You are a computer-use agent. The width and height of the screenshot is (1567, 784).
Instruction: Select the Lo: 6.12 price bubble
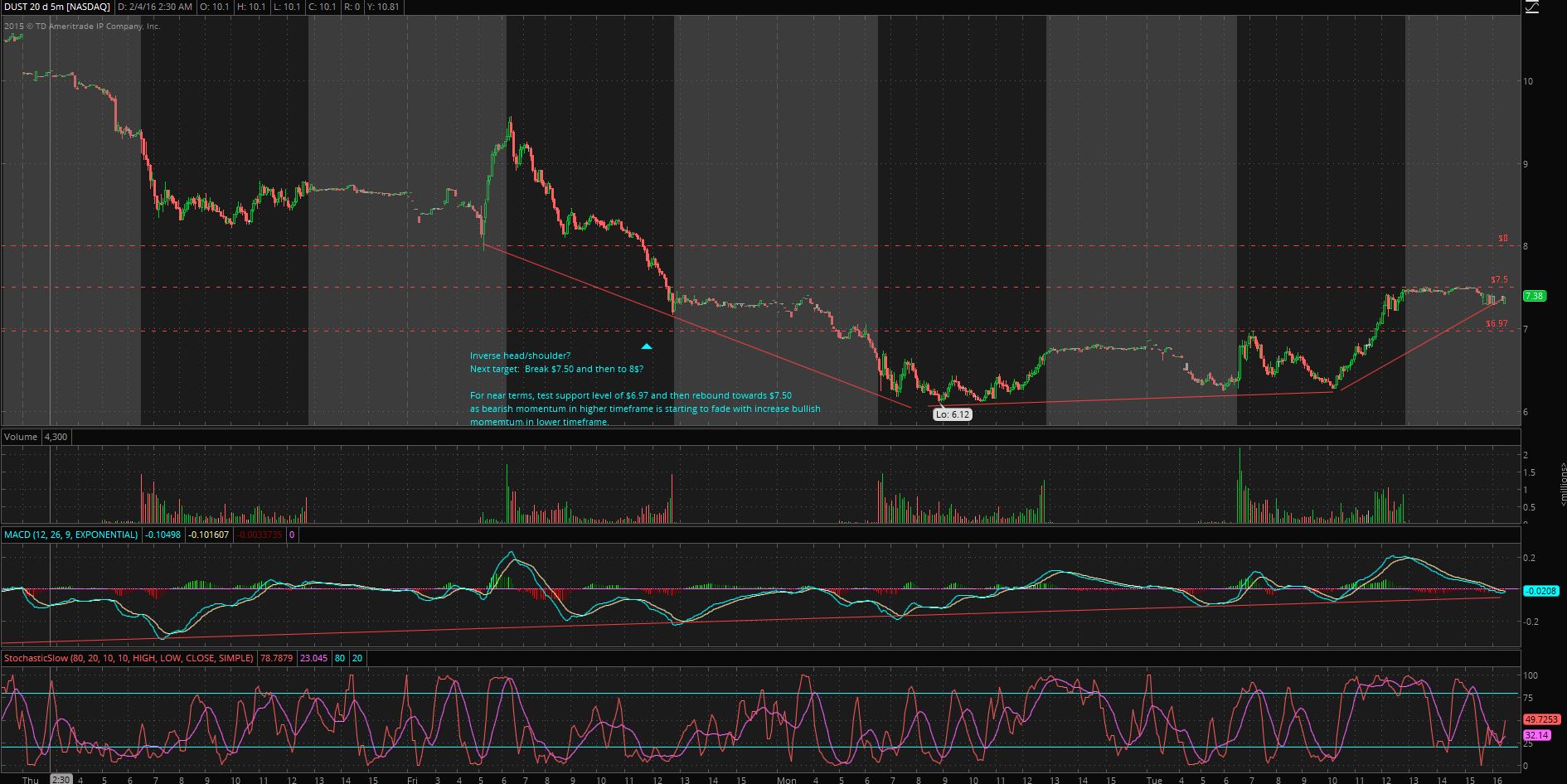click(x=952, y=414)
